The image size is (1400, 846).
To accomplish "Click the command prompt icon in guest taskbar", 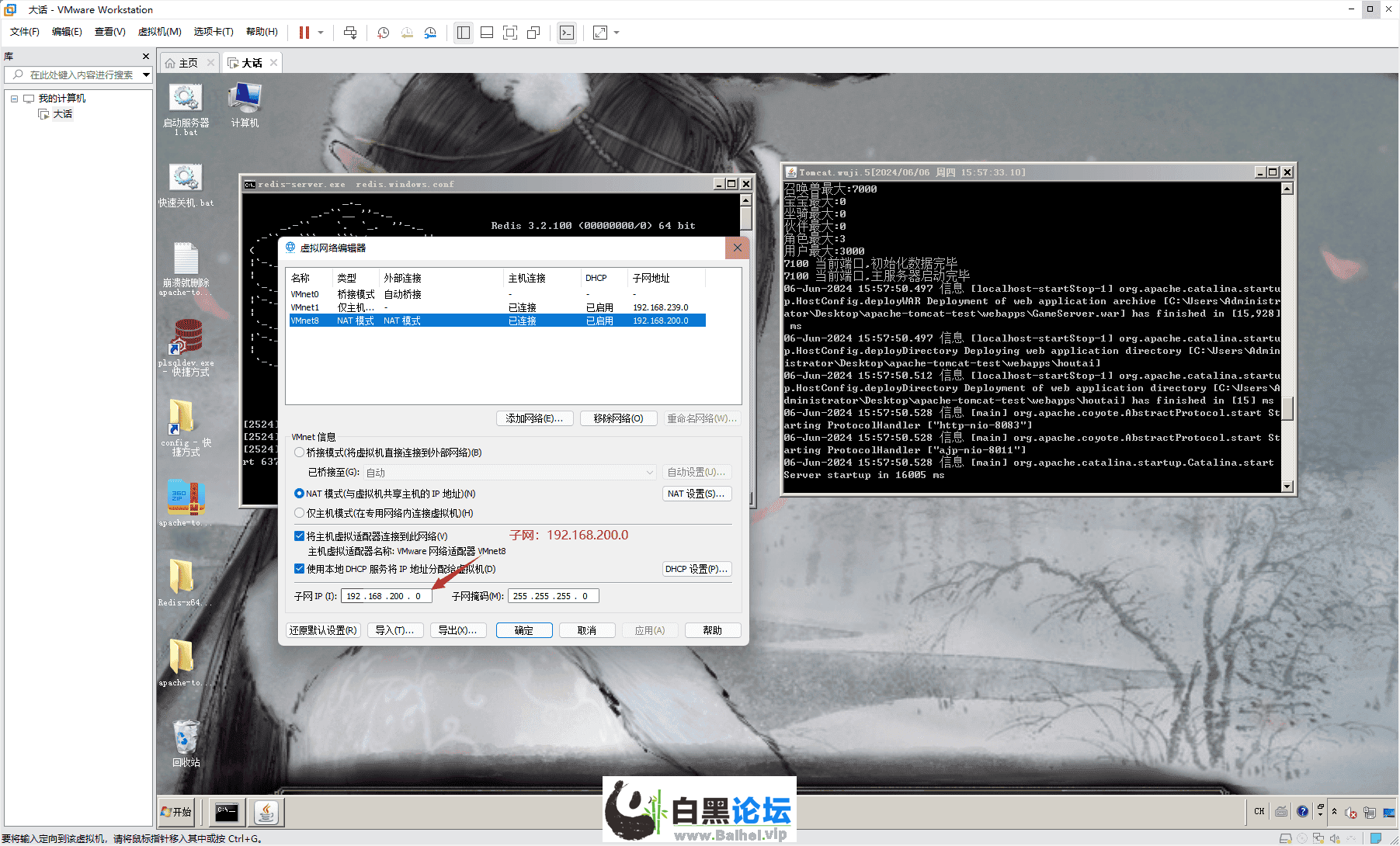I will [227, 812].
